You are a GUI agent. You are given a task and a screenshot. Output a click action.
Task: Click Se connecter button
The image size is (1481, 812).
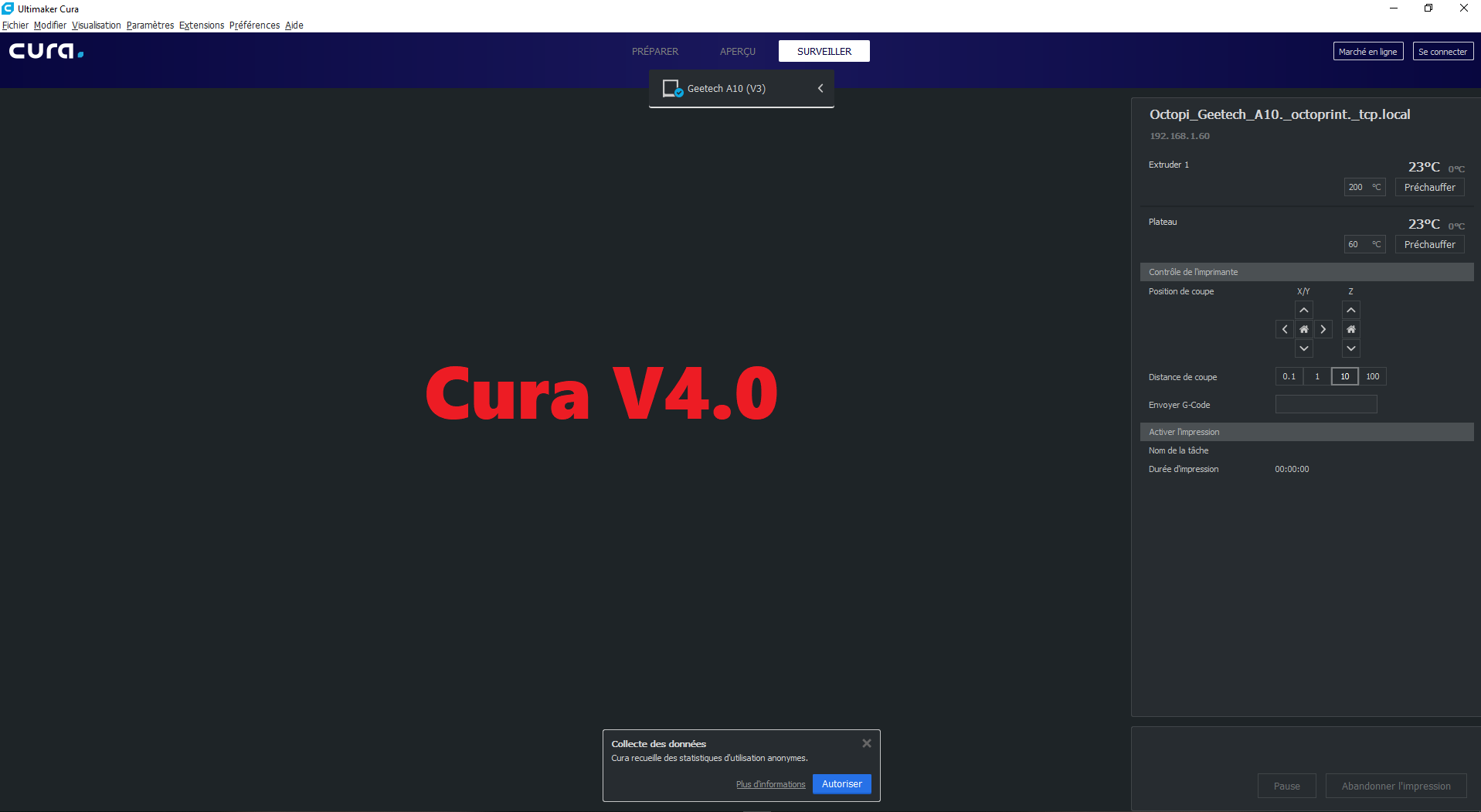click(x=1443, y=52)
